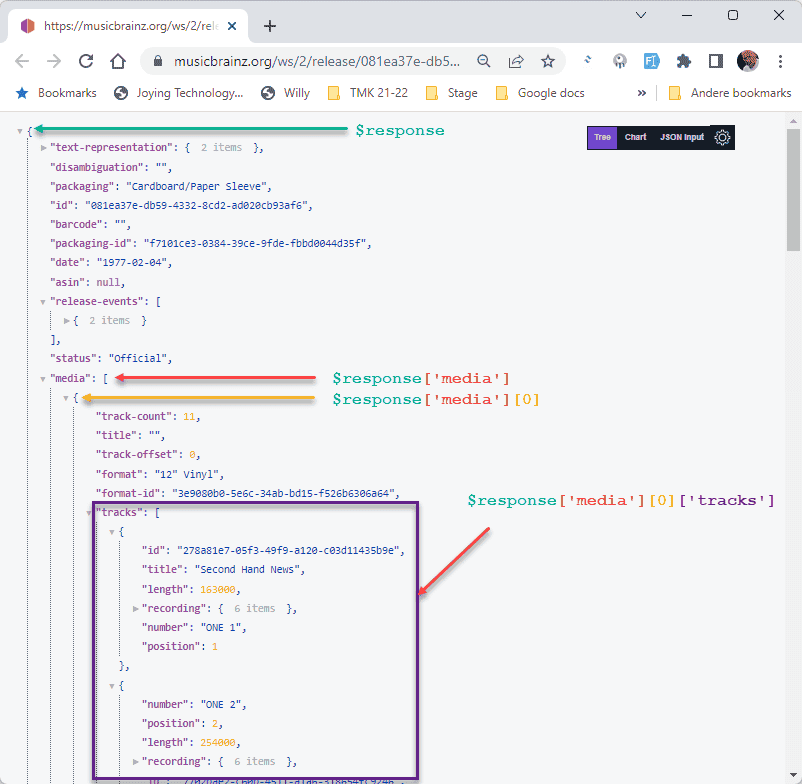The image size is (805, 784).
Task: Click the packaging-id value f7101ce3
Action: pyautogui.click(x=255, y=243)
